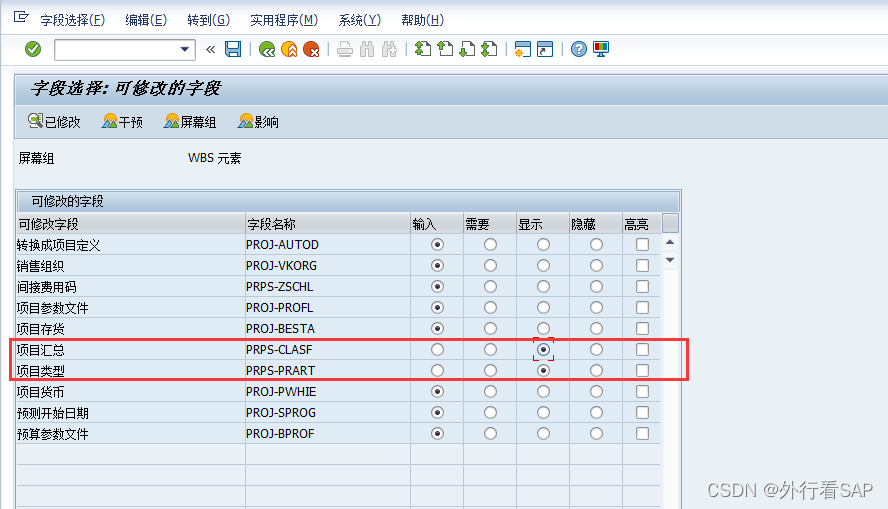The width and height of the screenshot is (888, 509).
Task: Click the 销售组织 row label
Action: point(40,266)
